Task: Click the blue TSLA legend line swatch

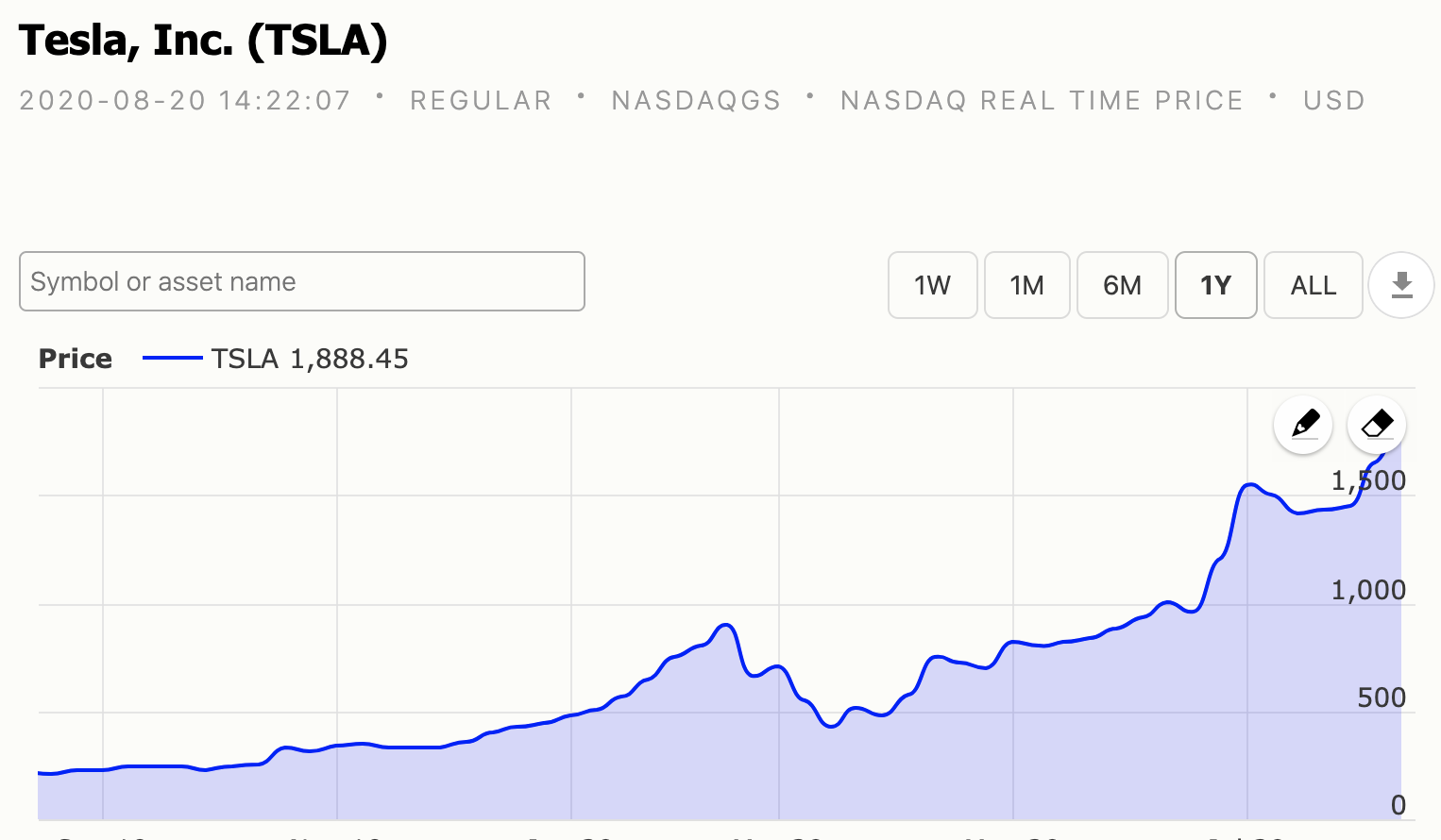Action: 172,359
